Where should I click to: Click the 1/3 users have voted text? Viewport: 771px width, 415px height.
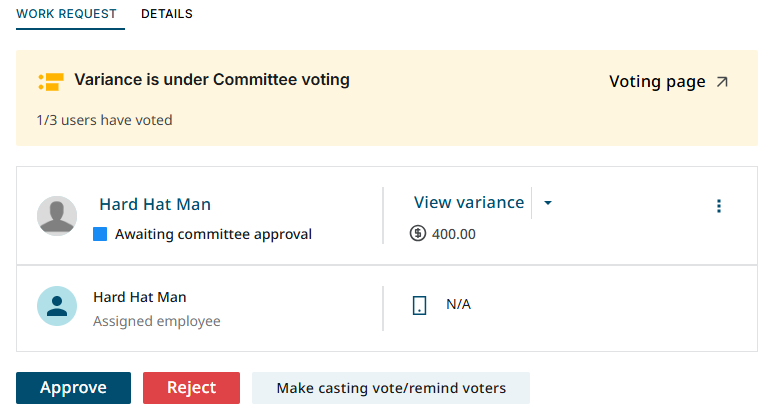click(104, 120)
